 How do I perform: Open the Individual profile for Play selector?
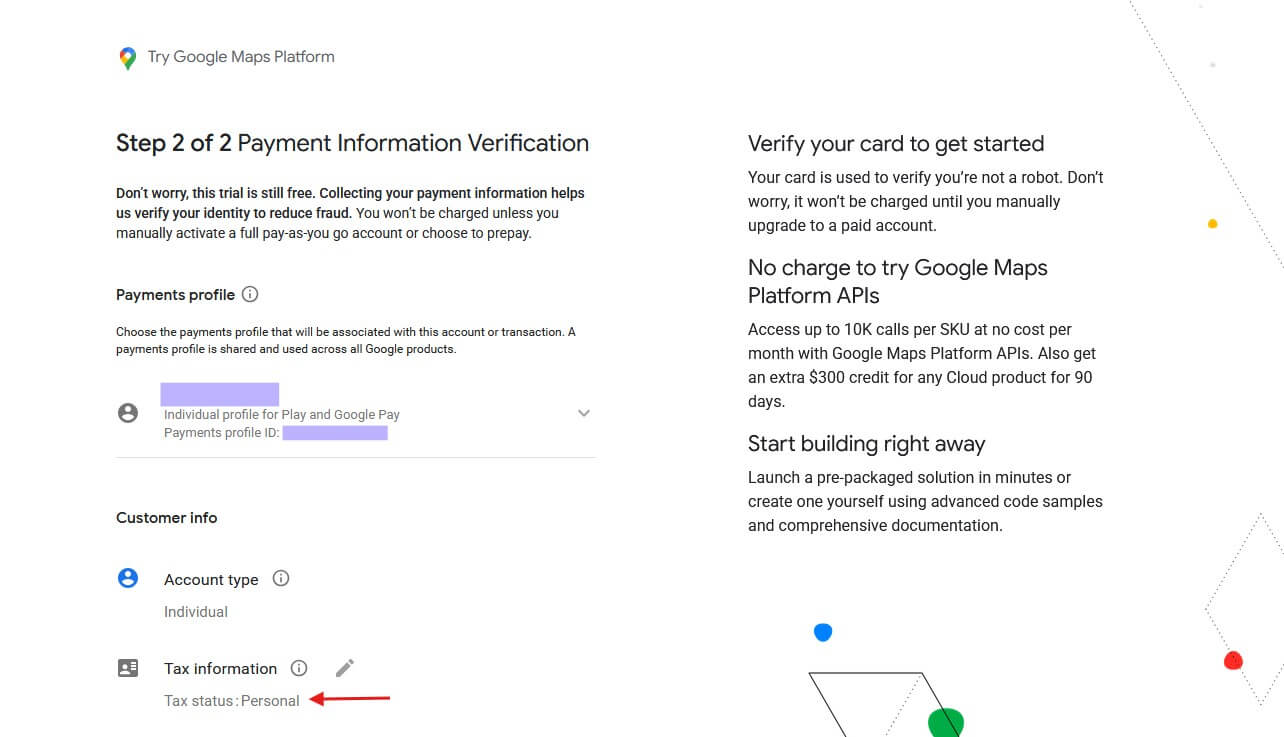pos(281,414)
